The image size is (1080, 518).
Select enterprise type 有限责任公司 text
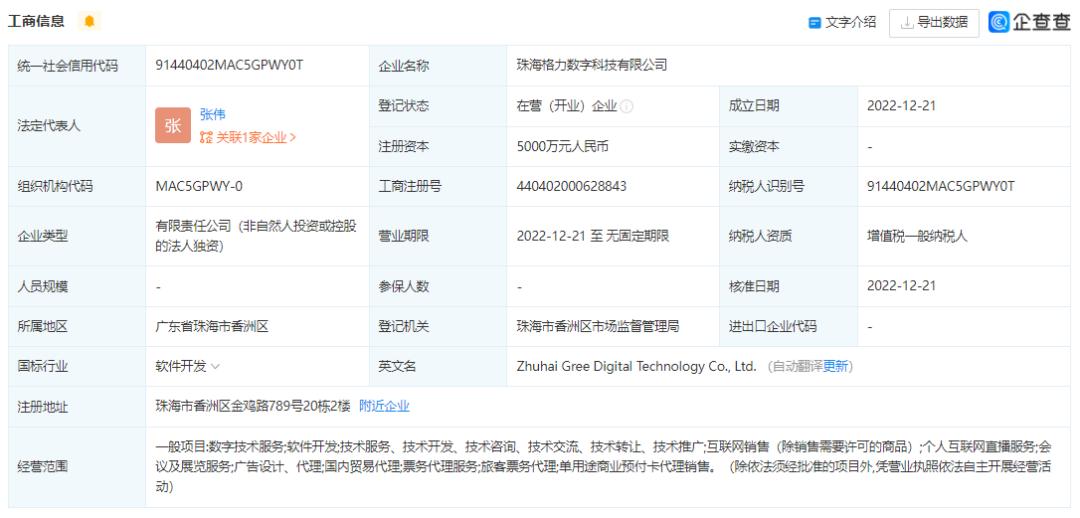256,236
